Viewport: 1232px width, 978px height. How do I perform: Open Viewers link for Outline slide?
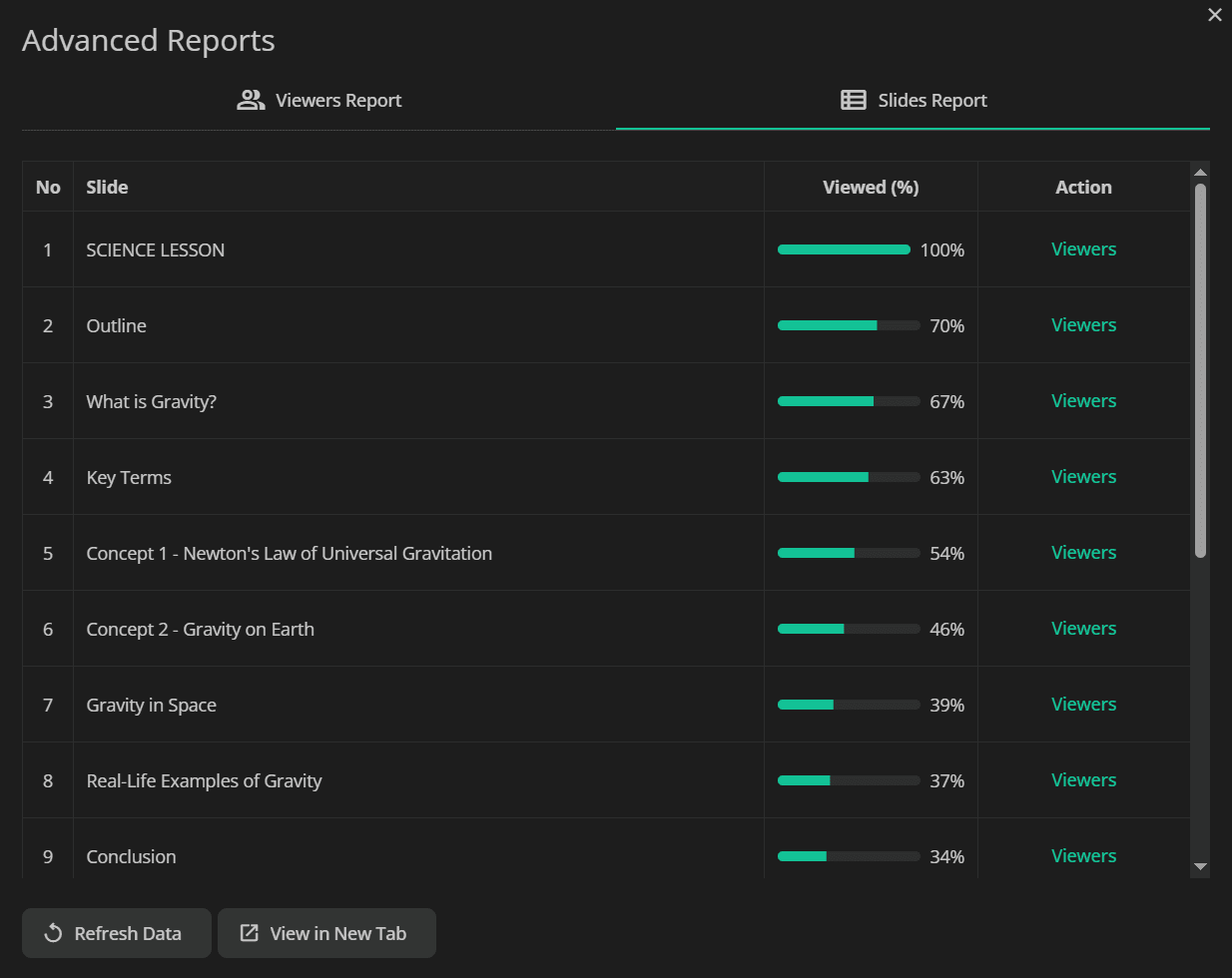point(1083,325)
